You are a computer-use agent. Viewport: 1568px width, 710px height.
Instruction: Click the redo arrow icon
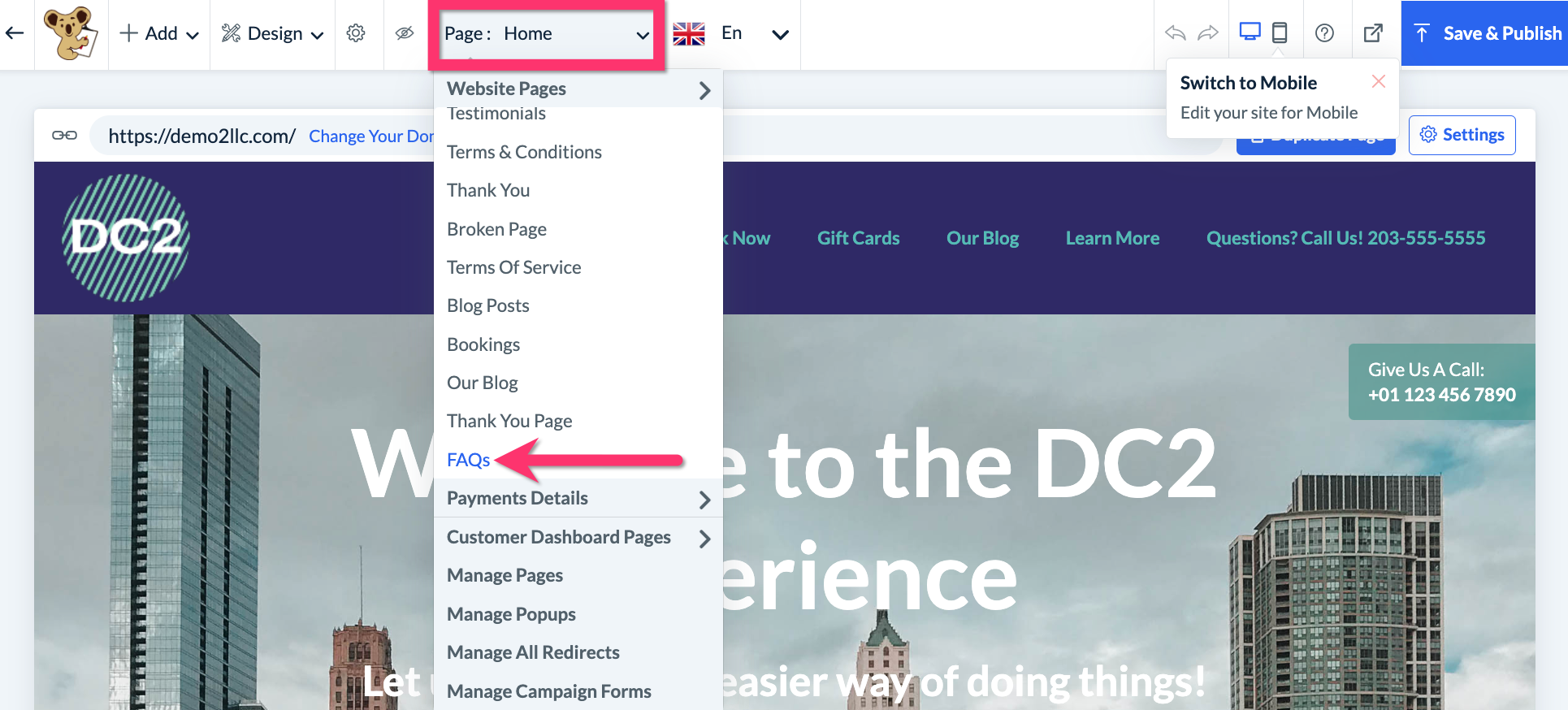(1209, 32)
